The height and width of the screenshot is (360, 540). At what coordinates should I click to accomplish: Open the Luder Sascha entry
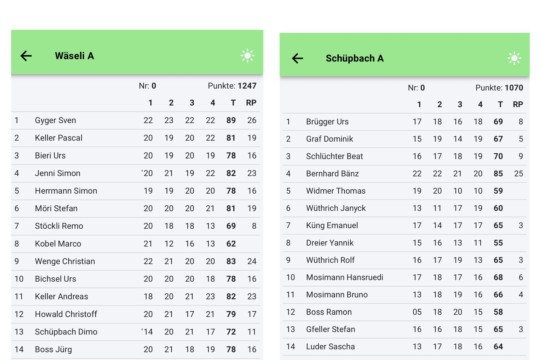(405, 347)
